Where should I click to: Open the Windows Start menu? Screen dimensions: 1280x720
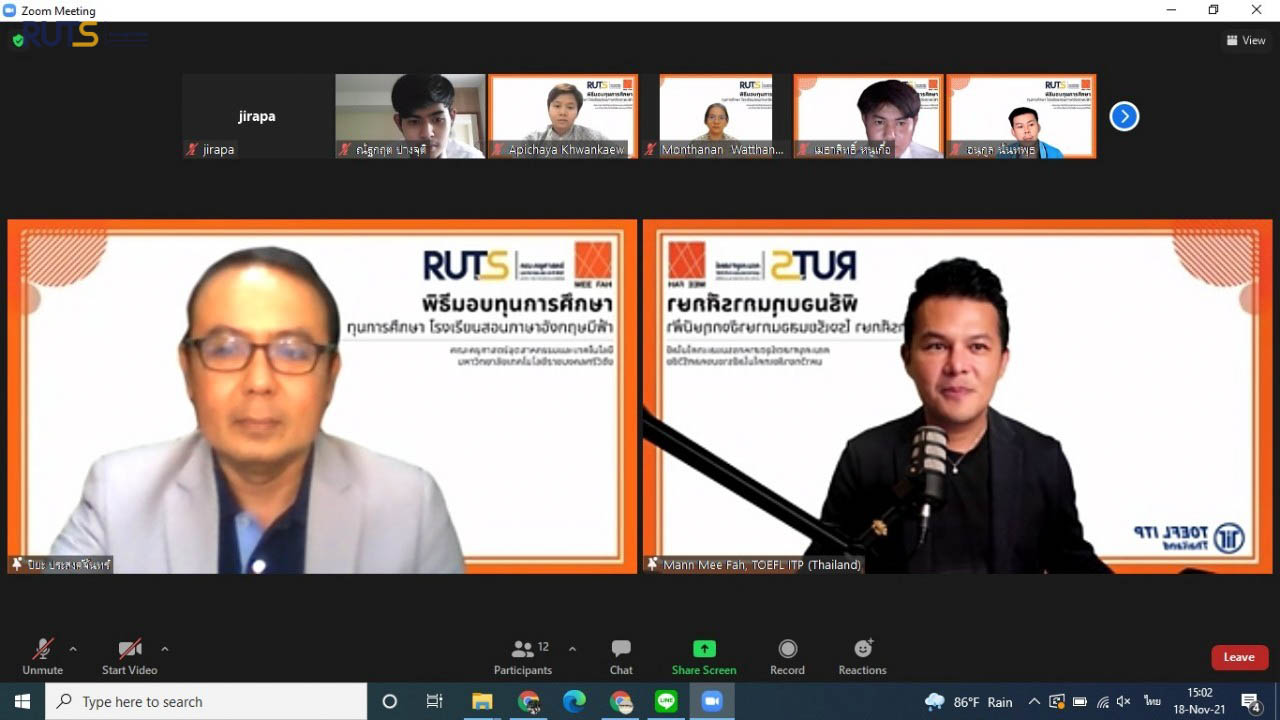[22, 701]
